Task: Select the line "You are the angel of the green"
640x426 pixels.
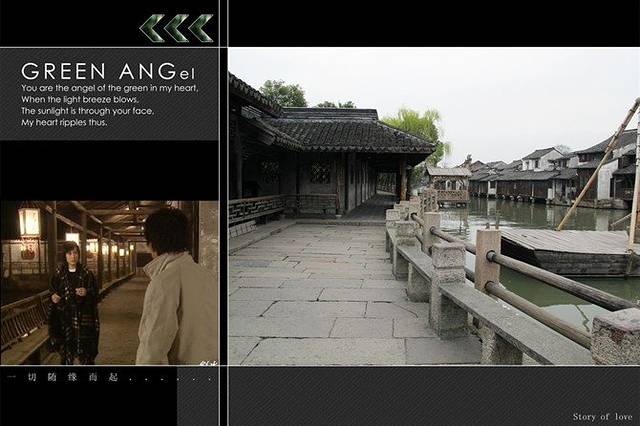Action: point(109,88)
